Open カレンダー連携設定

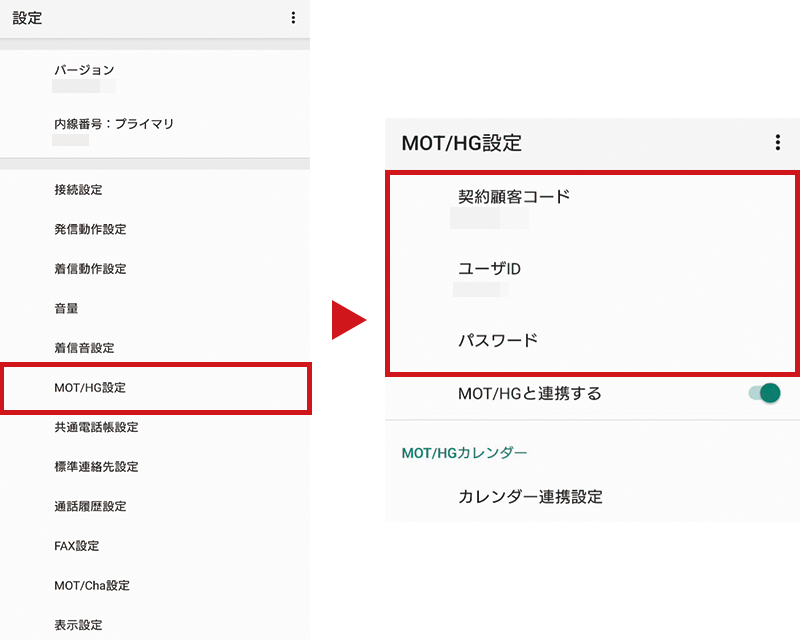click(x=592, y=497)
